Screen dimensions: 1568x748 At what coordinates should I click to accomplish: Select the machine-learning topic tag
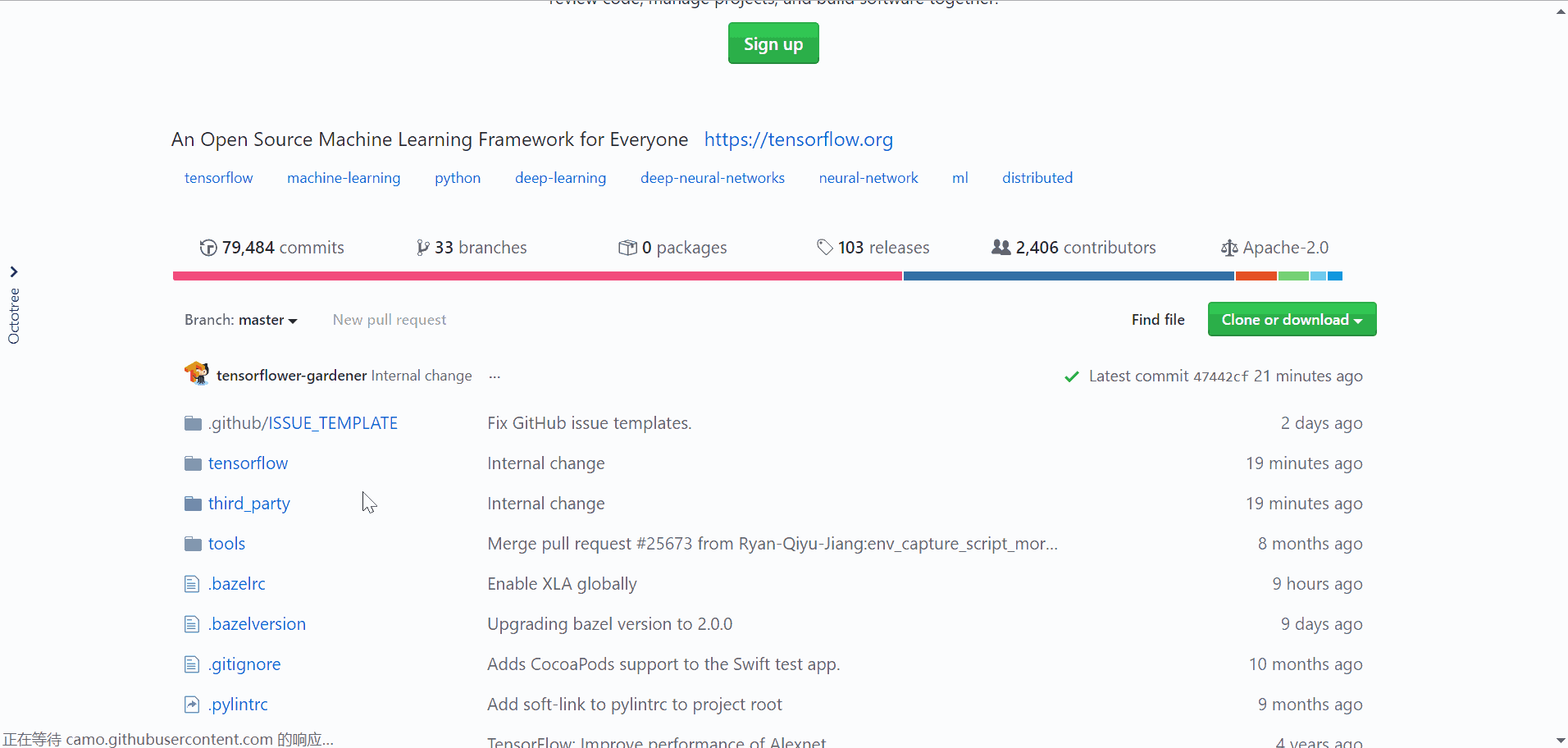[x=344, y=178]
